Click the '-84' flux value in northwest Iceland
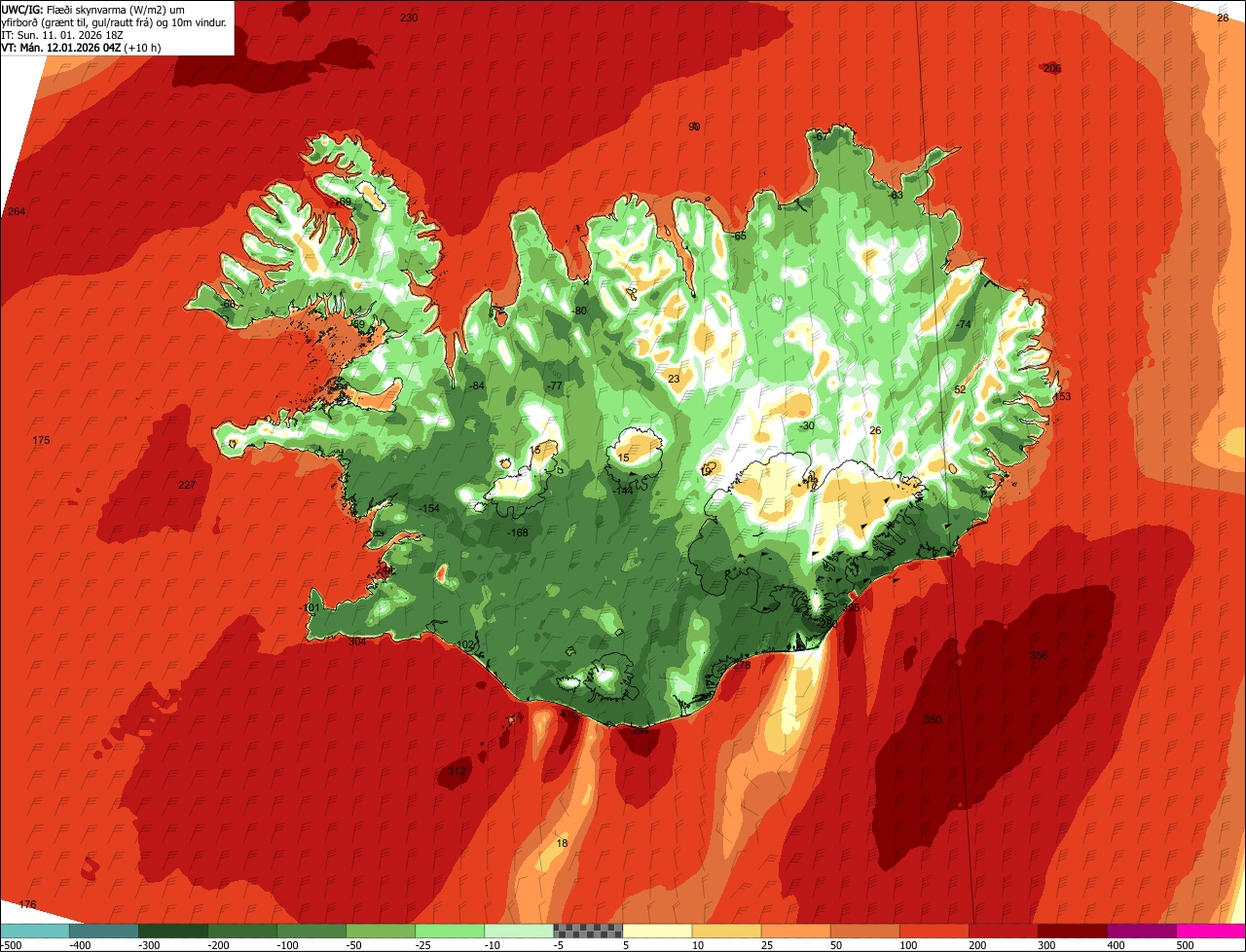This screenshot has width=1246, height=952. coord(476,385)
